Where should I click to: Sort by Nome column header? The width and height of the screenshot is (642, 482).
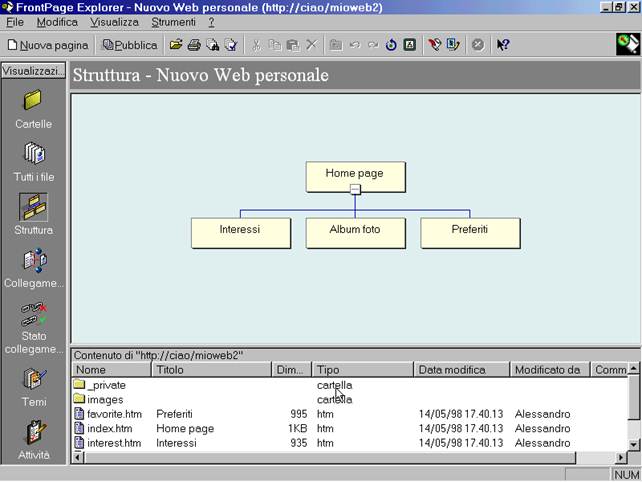pos(111,370)
